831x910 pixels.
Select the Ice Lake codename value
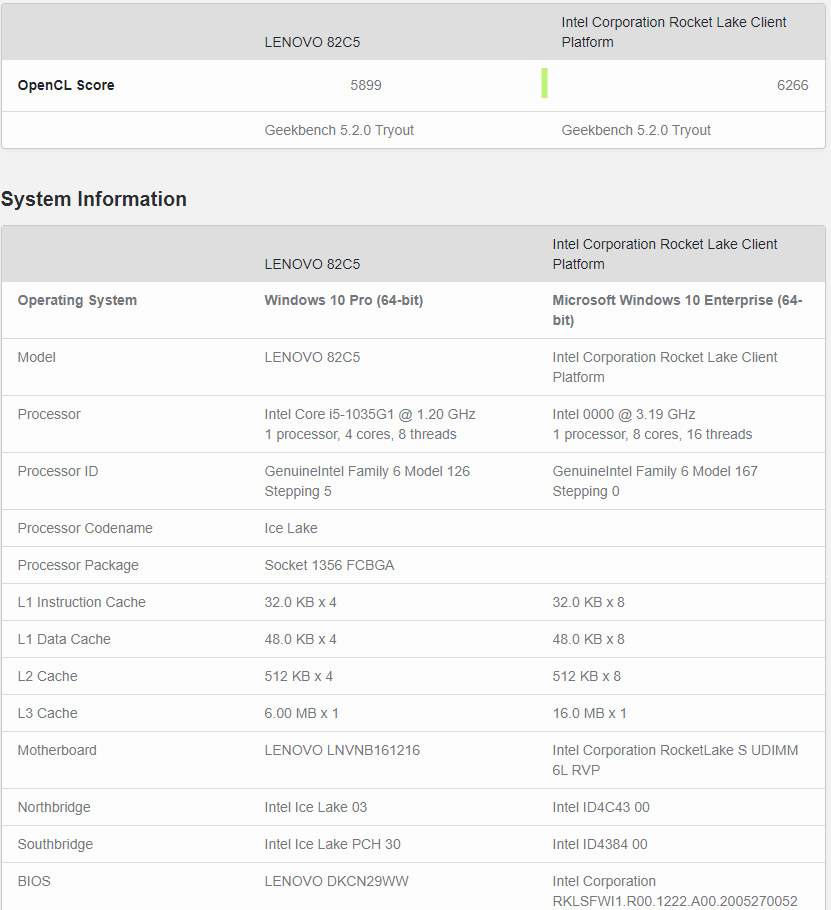(291, 528)
